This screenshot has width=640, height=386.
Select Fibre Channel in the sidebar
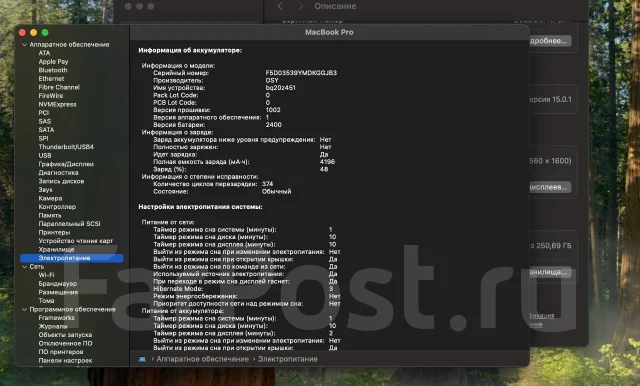coord(59,87)
